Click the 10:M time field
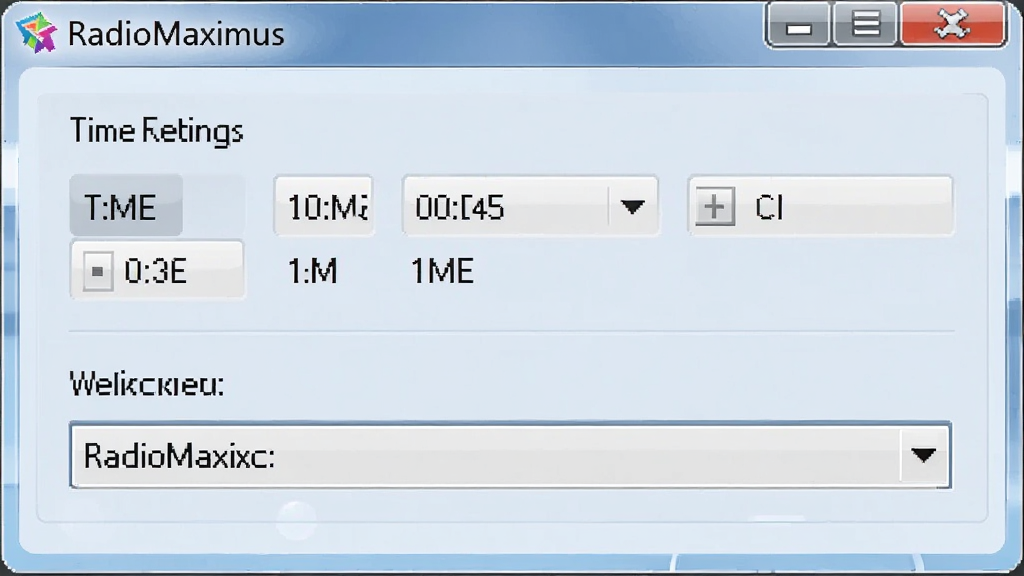1024x576 pixels. pyautogui.click(x=324, y=206)
